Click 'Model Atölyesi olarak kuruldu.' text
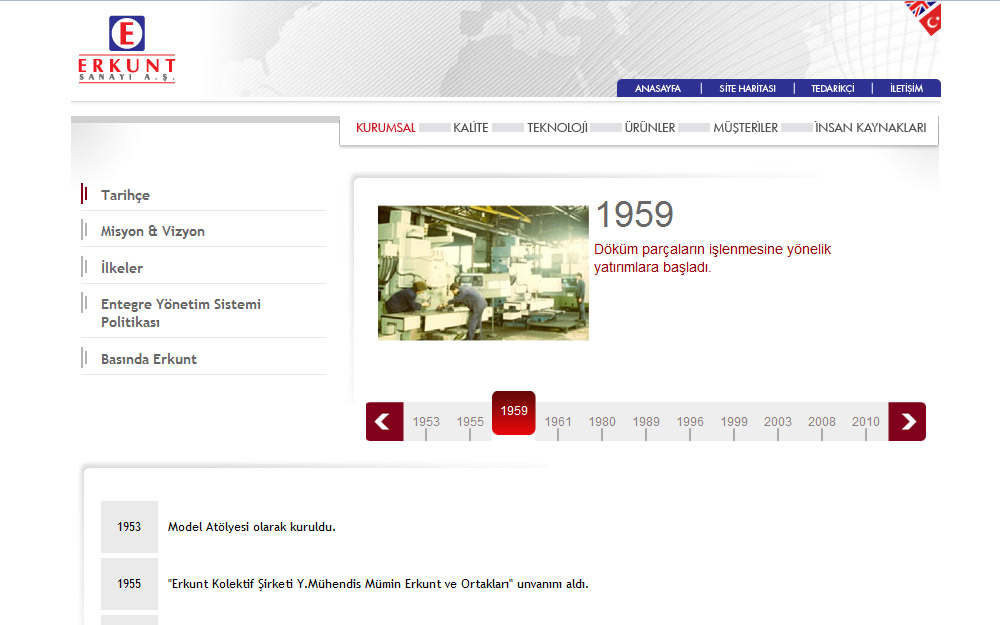The image size is (1000, 625). 251,527
